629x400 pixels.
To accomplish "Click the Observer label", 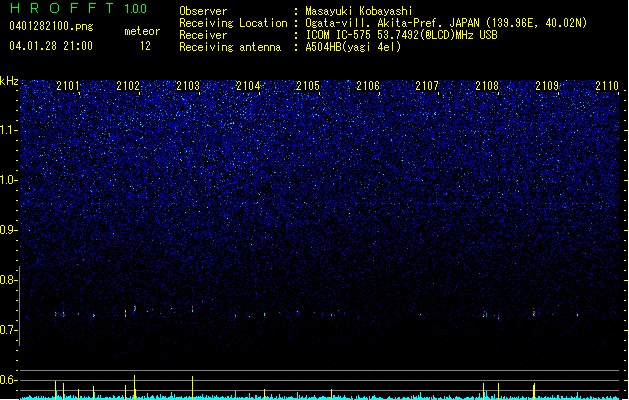I will click(x=203, y=11).
